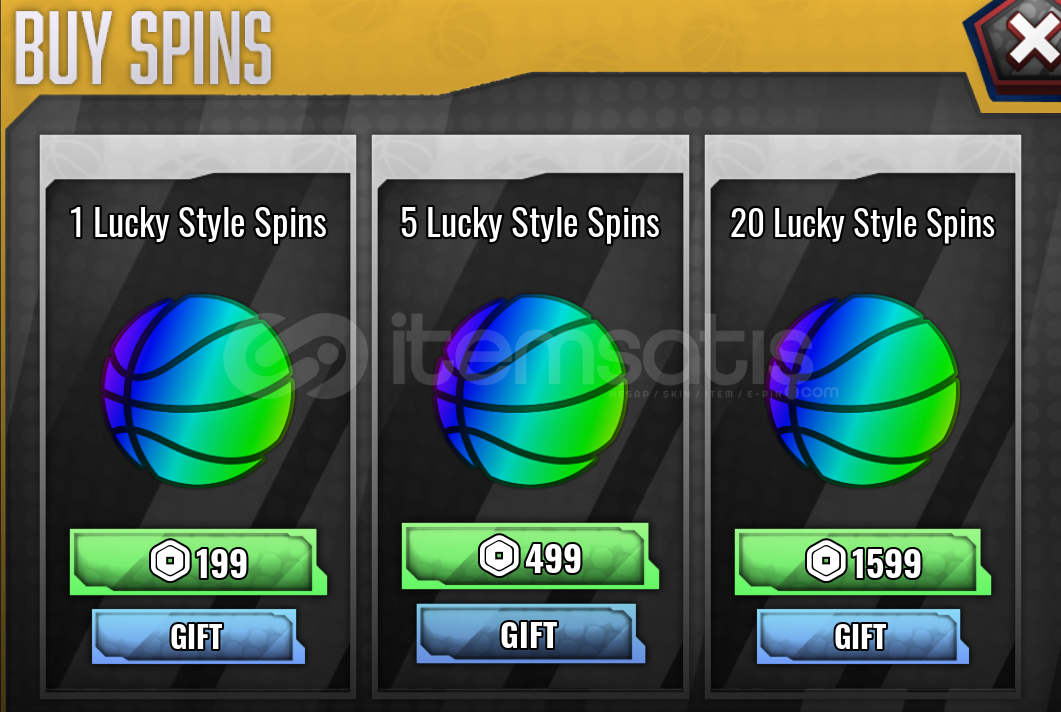Select the basketball icon for 20 Lucky Style Spins
Viewport: 1061px width, 712px height.
862,390
